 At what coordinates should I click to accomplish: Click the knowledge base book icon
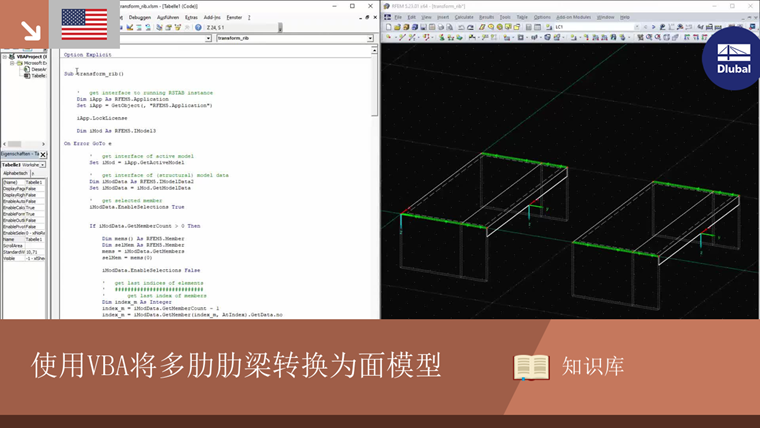pos(531,367)
